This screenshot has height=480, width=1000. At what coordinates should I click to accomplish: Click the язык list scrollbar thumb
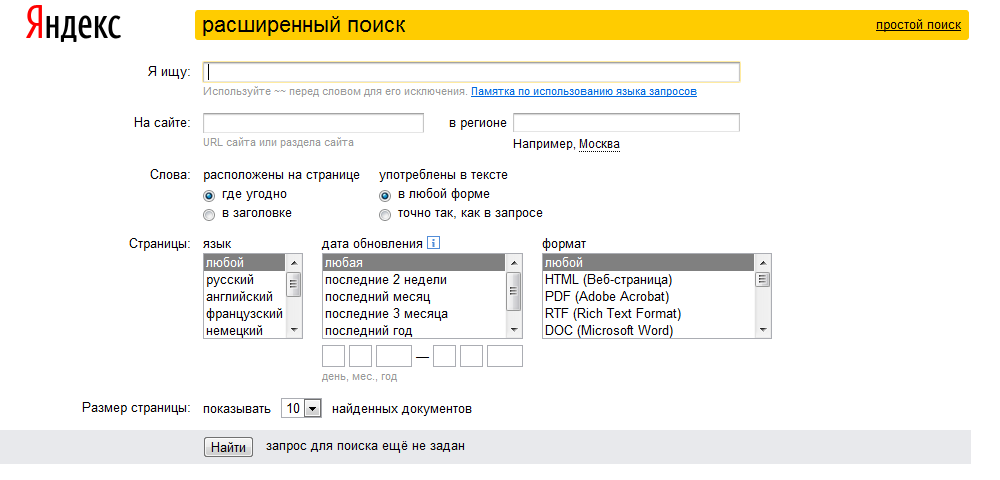294,285
